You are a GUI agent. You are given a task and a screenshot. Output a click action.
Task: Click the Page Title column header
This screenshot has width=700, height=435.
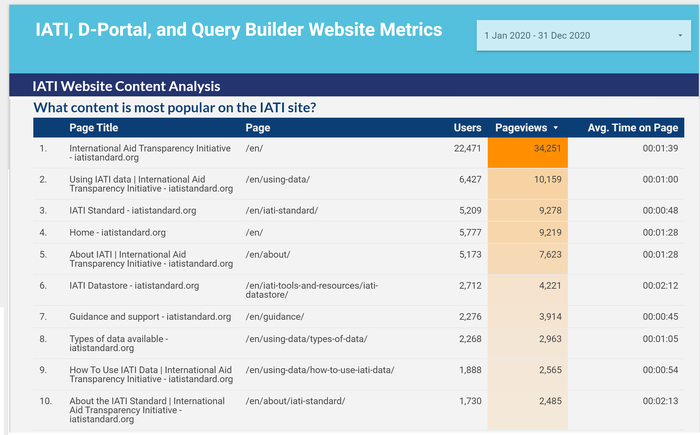click(x=94, y=128)
